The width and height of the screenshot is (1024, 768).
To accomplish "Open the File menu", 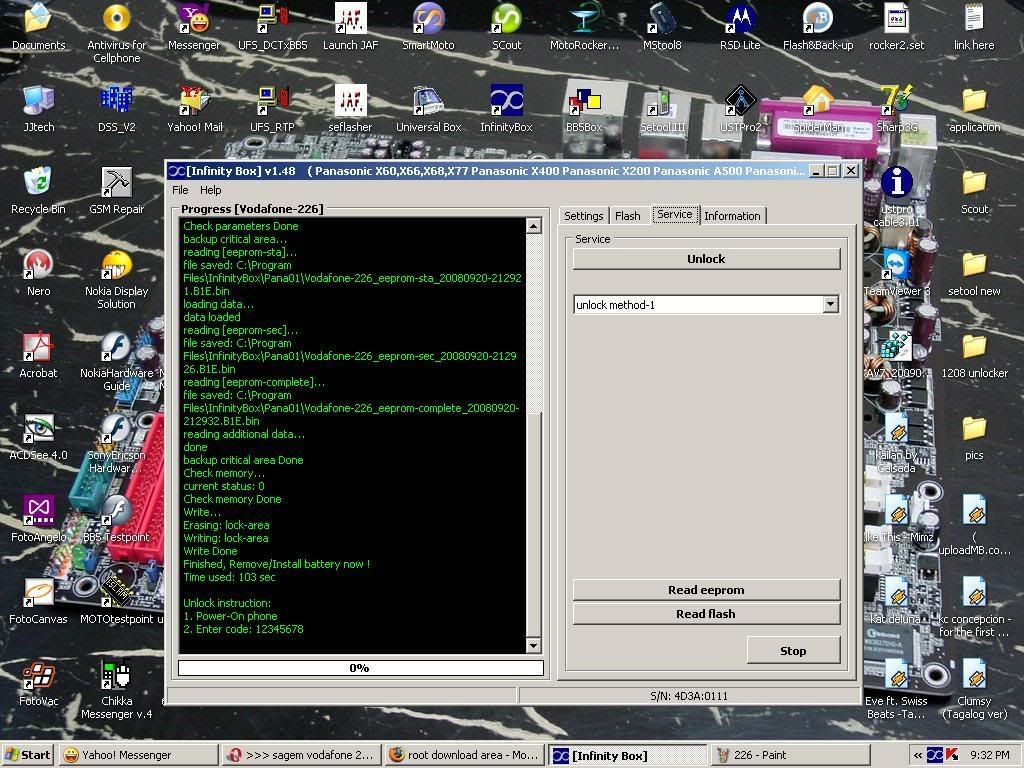I will 180,190.
